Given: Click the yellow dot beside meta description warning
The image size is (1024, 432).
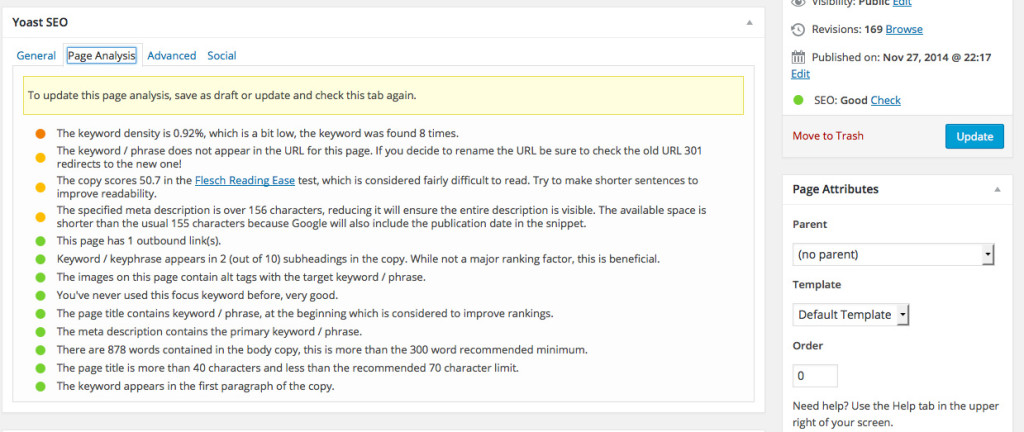Looking at the screenshot, I should [x=40, y=217].
